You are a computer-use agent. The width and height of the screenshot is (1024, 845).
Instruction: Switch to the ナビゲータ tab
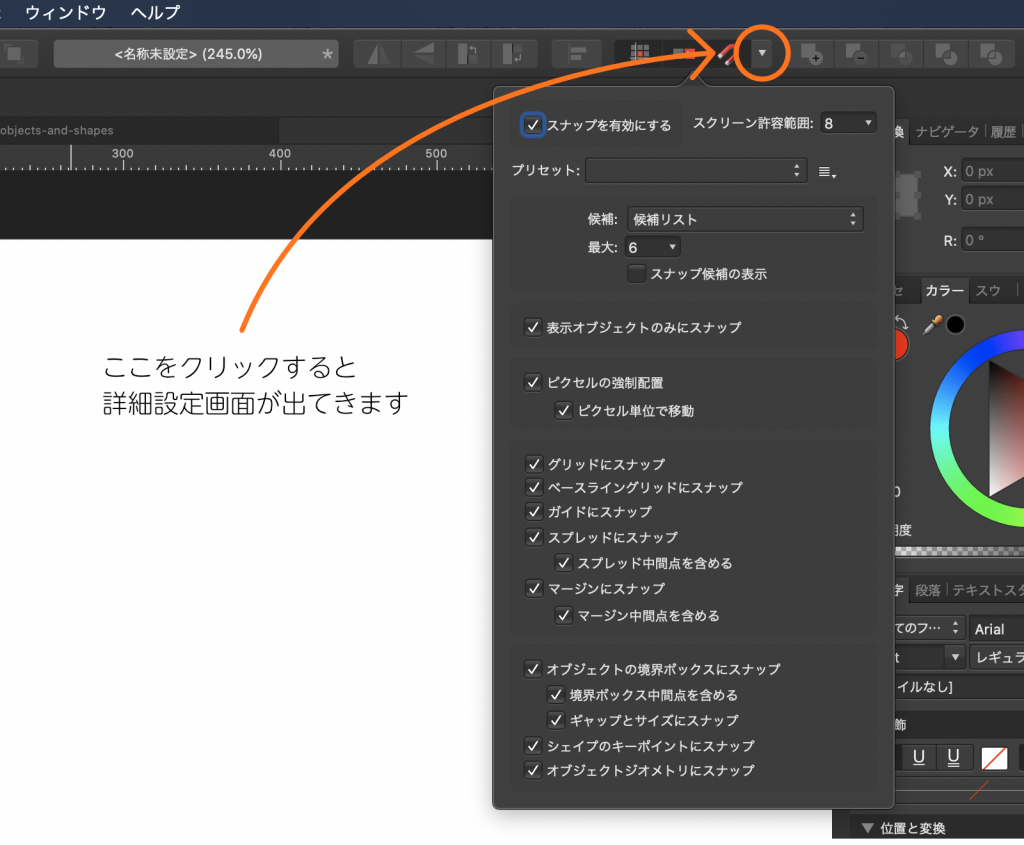(946, 131)
